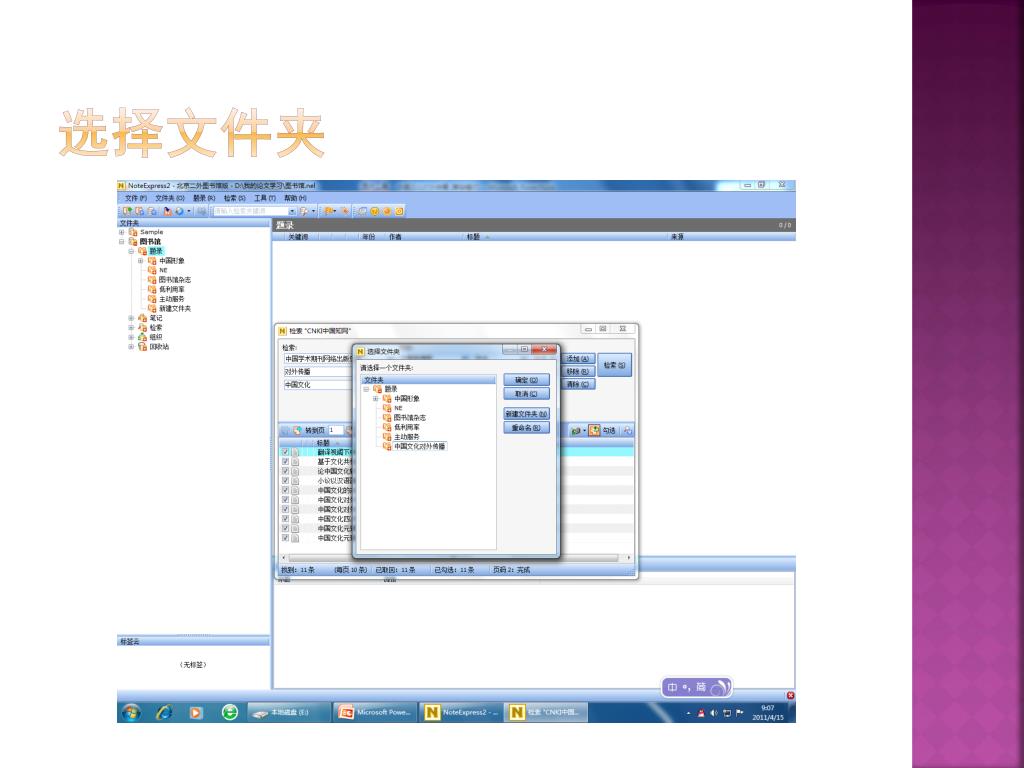
Task: Switch to 本地磁盘 (E:) taskbar window
Action: pos(289,712)
